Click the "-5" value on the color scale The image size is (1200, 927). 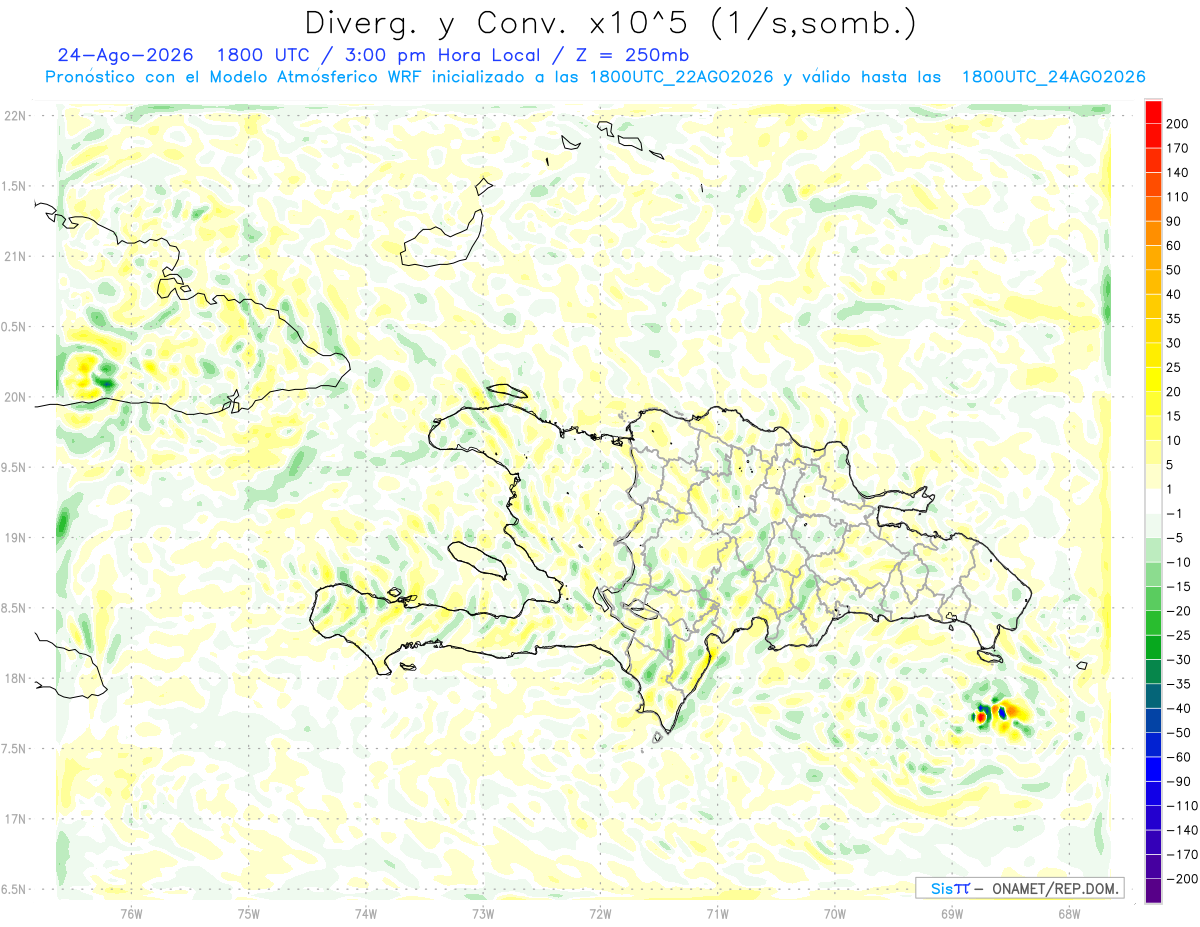pyautogui.click(x=1176, y=538)
